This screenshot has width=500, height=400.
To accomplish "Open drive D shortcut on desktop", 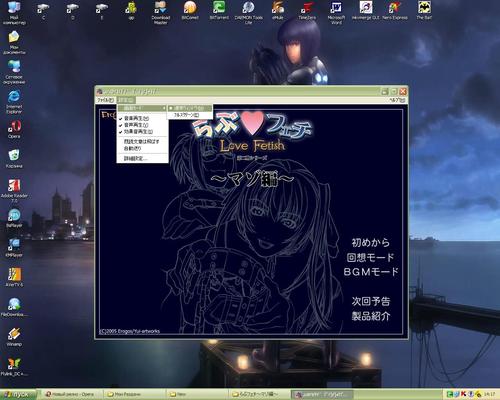I will (x=73, y=11).
